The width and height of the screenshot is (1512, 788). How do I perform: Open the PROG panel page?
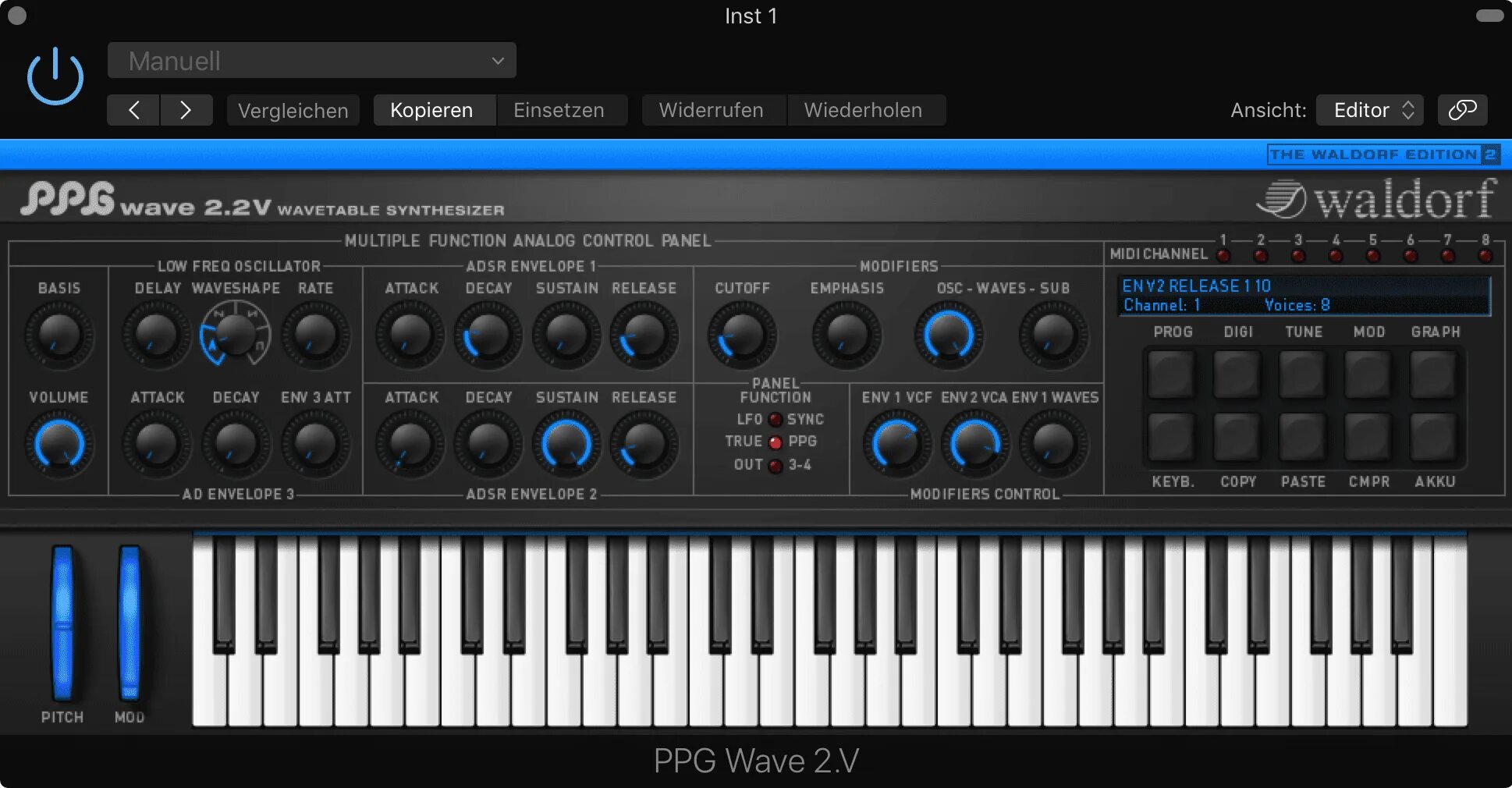pos(1172,374)
